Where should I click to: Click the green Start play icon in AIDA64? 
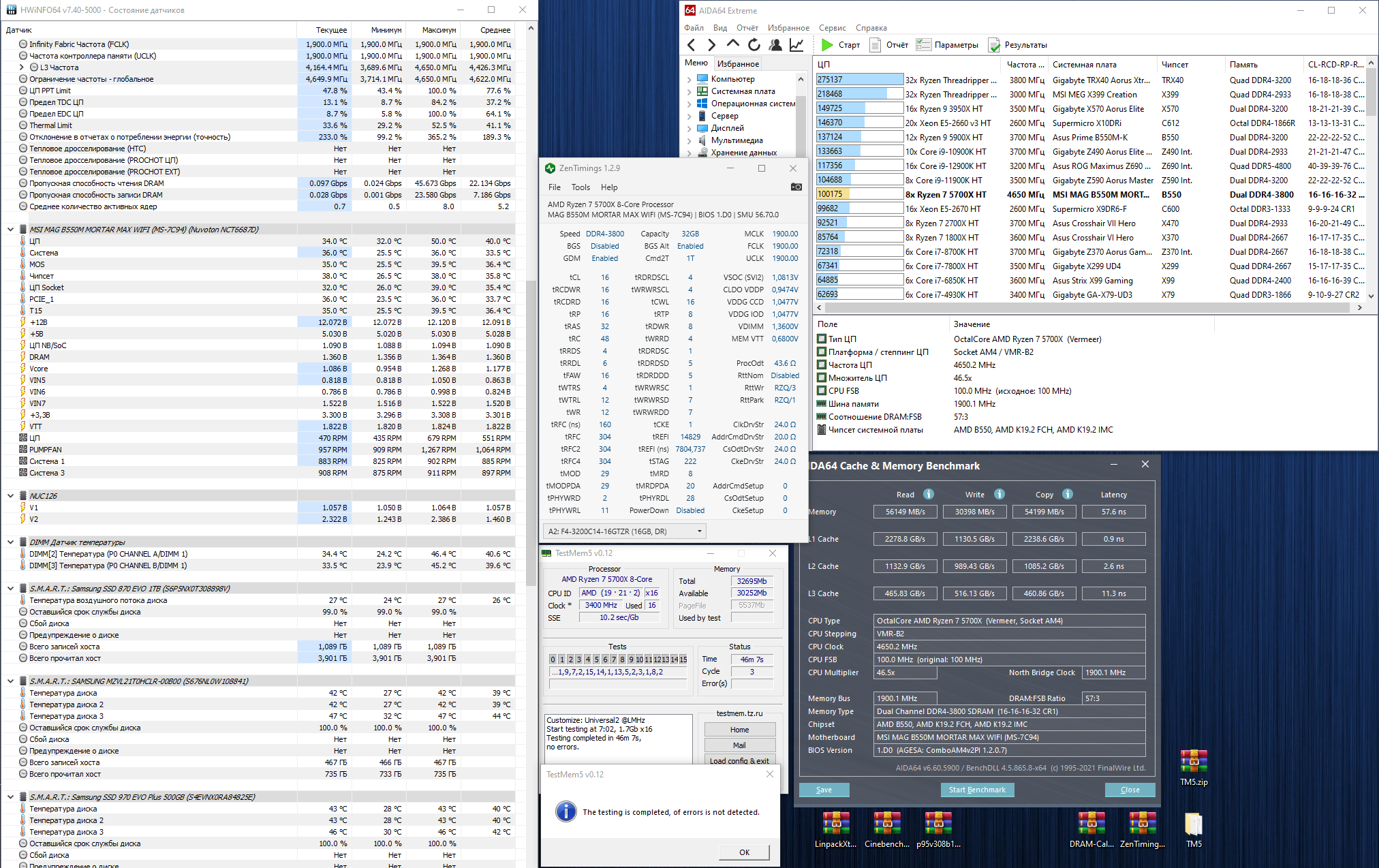click(827, 45)
